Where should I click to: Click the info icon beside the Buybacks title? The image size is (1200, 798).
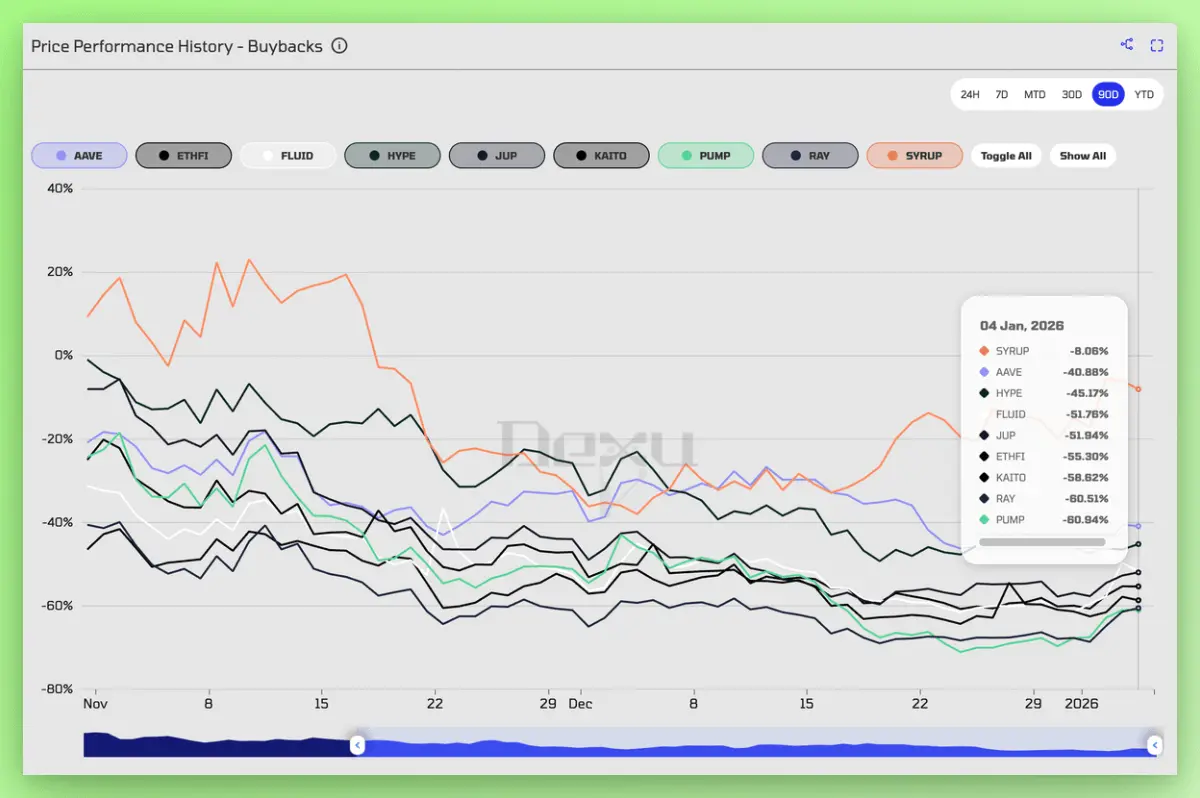coord(339,45)
